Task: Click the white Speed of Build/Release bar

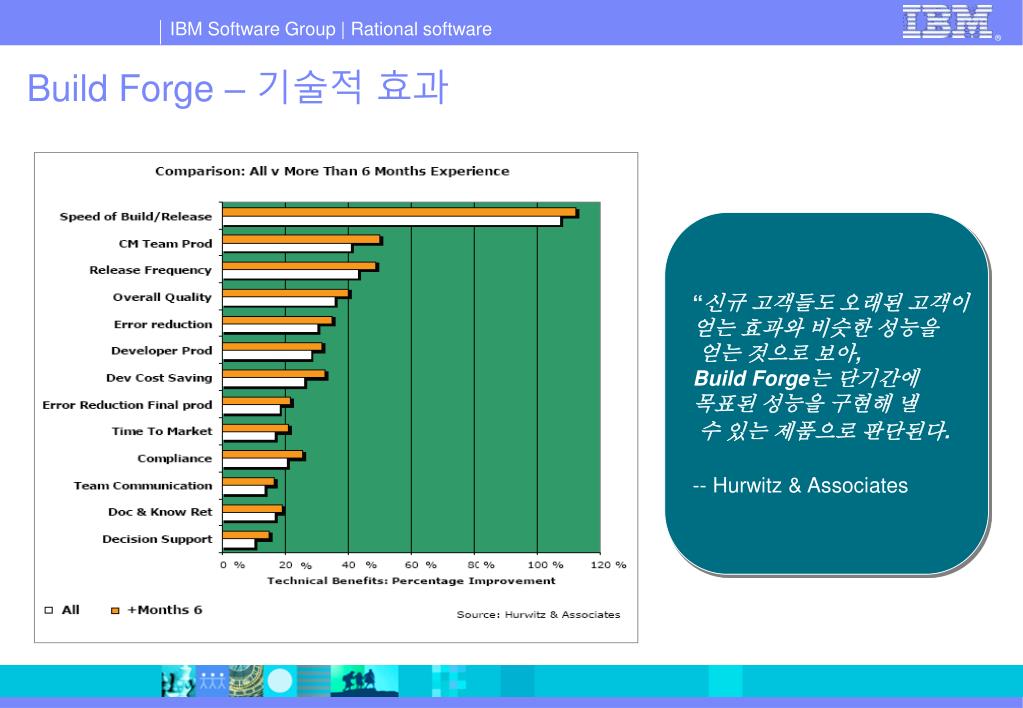Action: [391, 221]
